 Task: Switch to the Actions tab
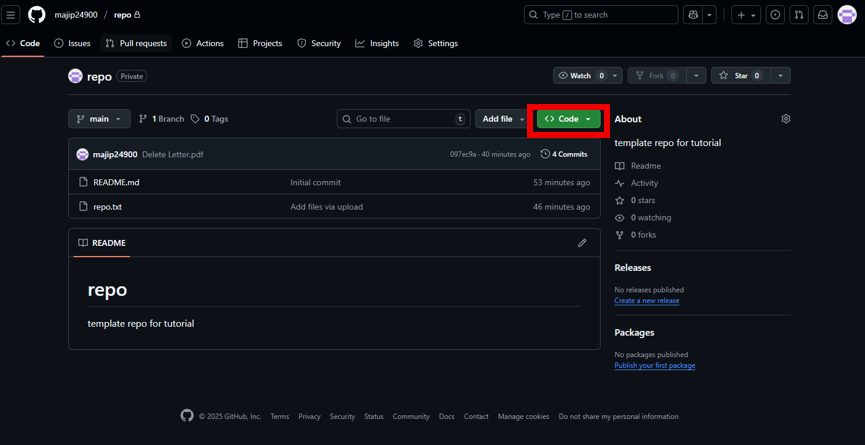pos(203,43)
